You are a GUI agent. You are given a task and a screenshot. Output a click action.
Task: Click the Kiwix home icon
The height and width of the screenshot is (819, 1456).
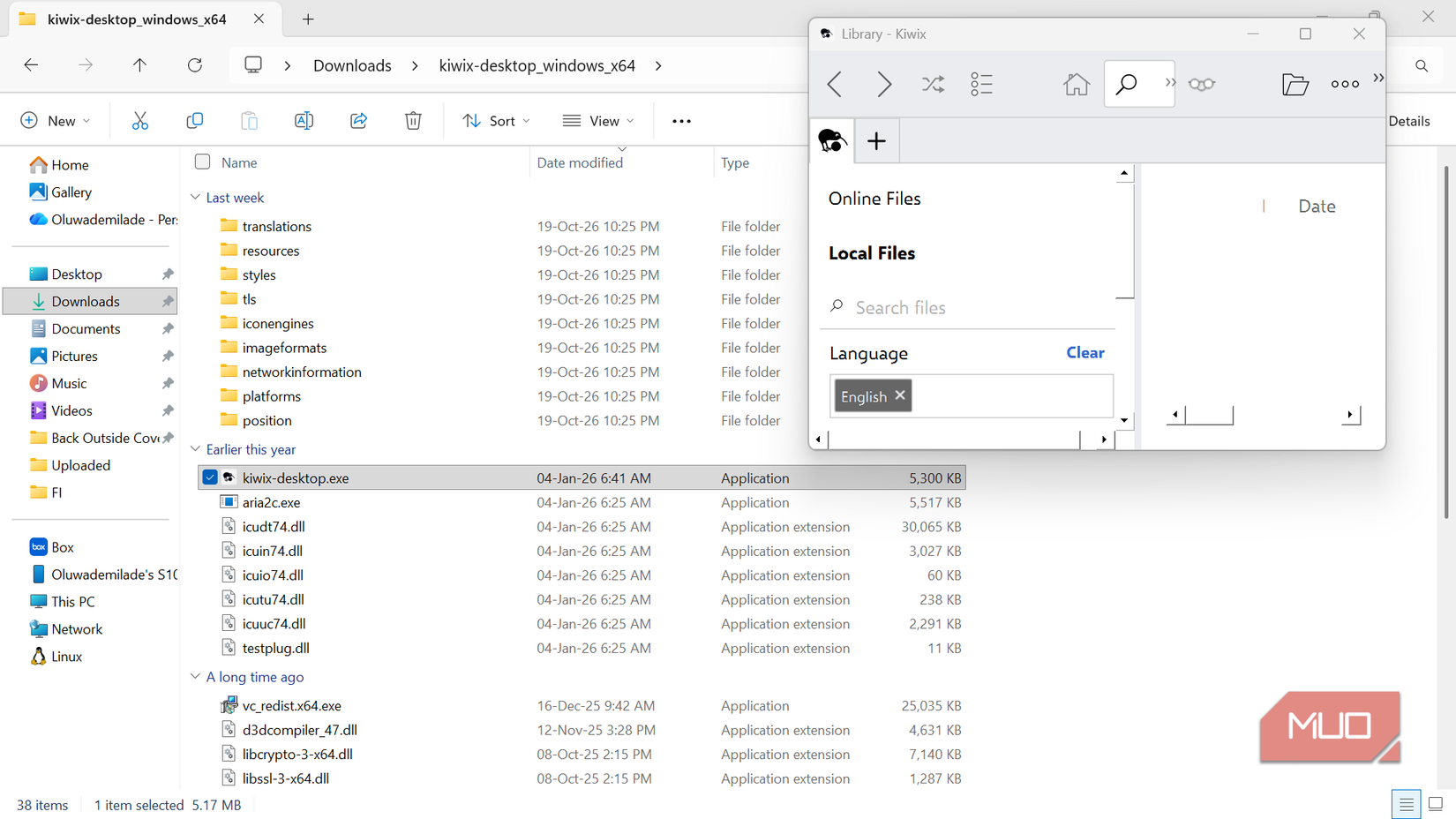[x=1076, y=84]
